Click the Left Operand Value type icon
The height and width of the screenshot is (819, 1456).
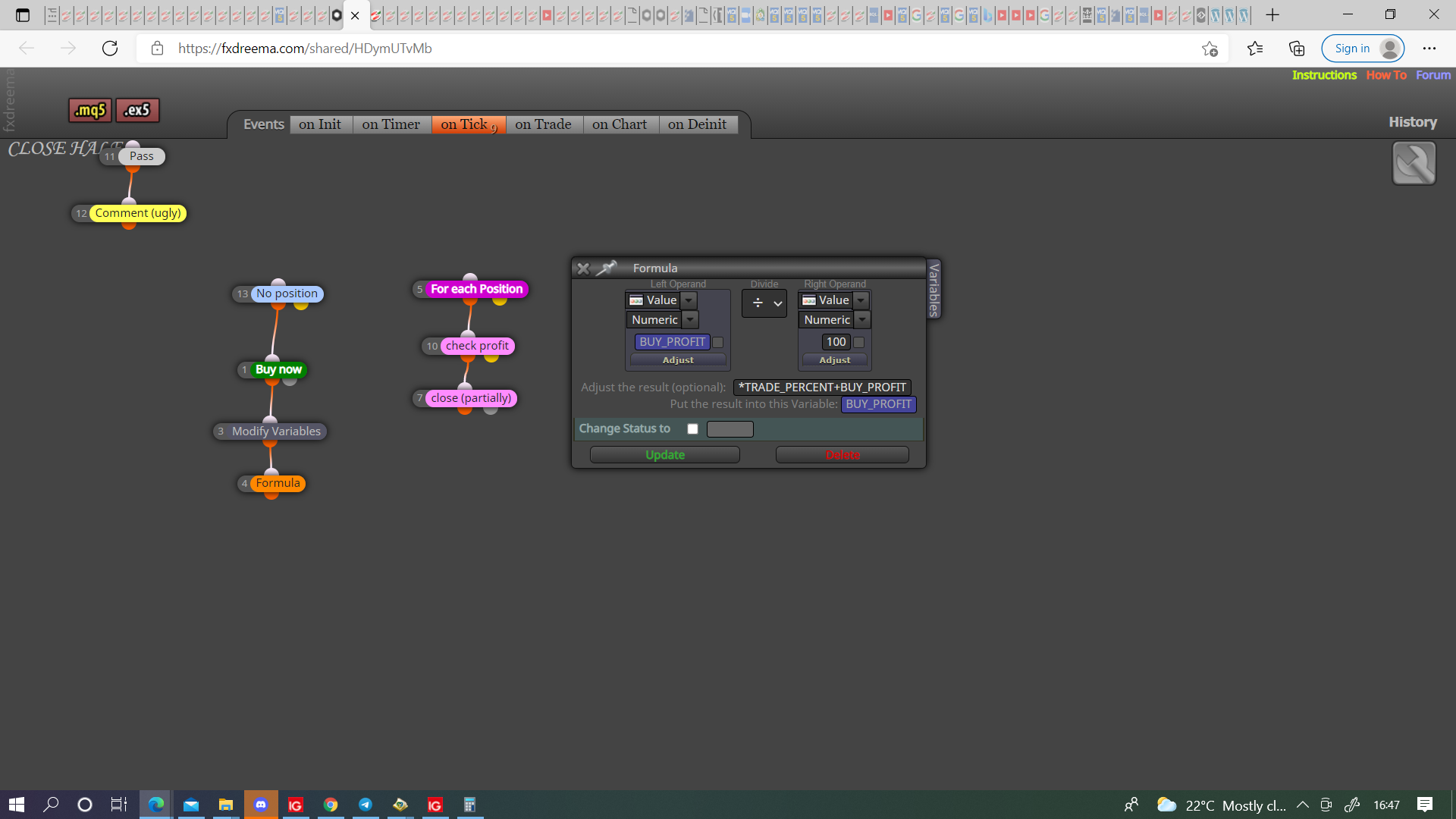click(636, 300)
